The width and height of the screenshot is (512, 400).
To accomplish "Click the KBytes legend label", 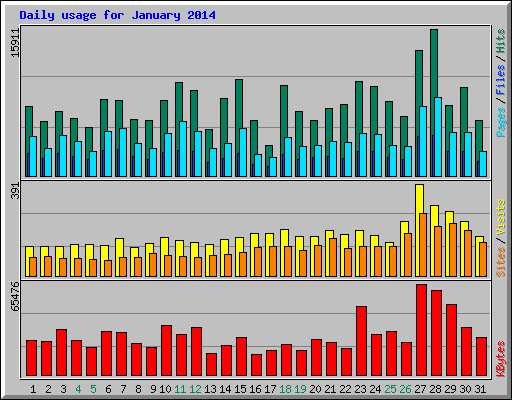I will pyautogui.click(x=501, y=359).
